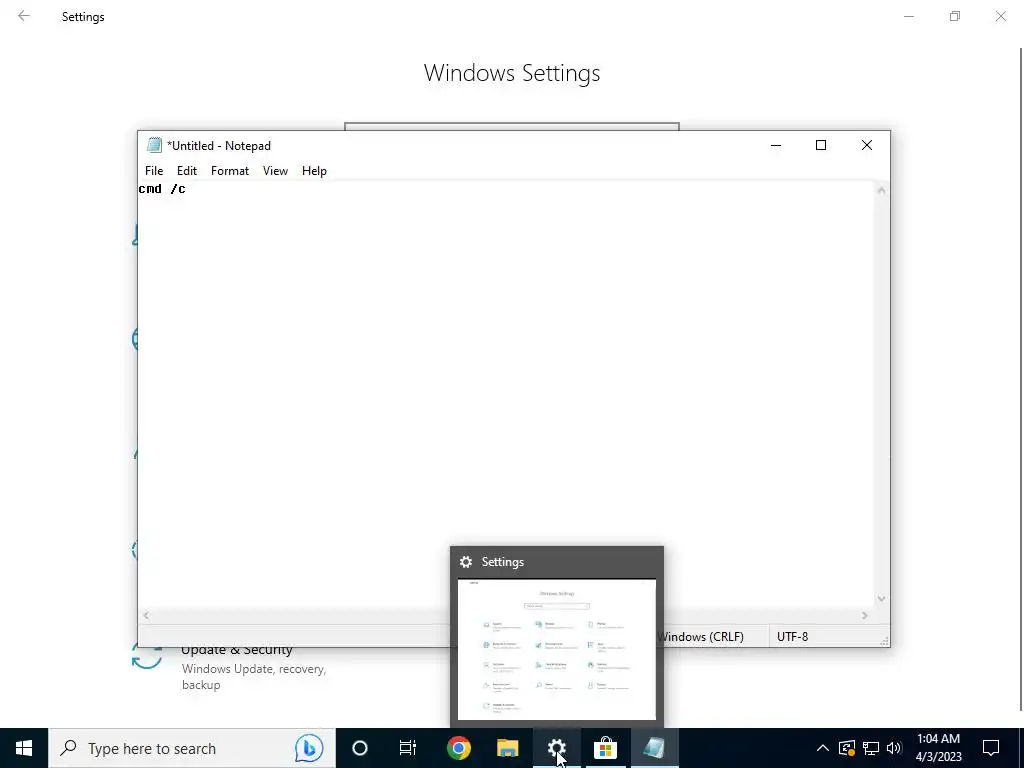Open Cortana from the taskbar
Image resolution: width=1024 pixels, height=768 pixels.
point(360,748)
